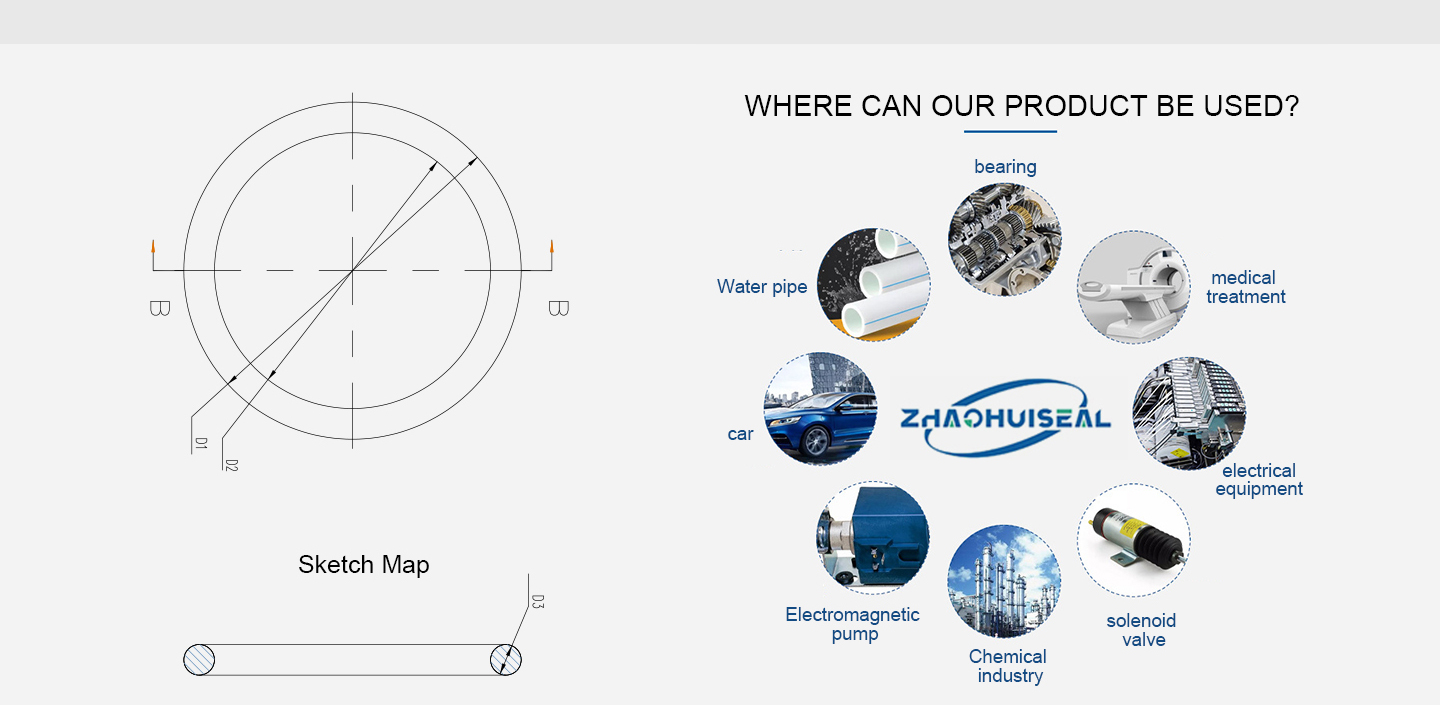Click the ZHAOHUISEAL logo
Screen dimensions: 1440x705
tap(1005, 417)
